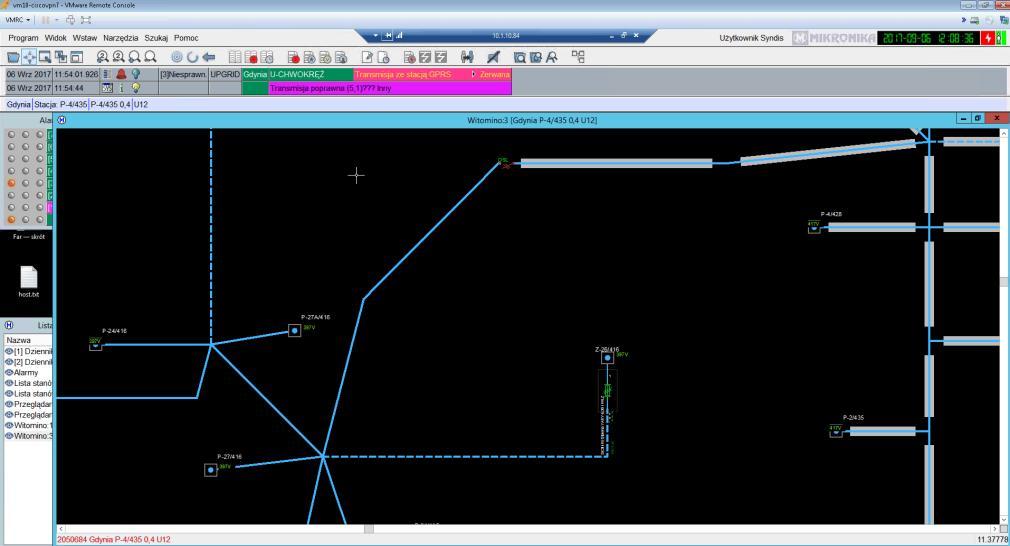Open the Narzędzia menu

click(120, 38)
